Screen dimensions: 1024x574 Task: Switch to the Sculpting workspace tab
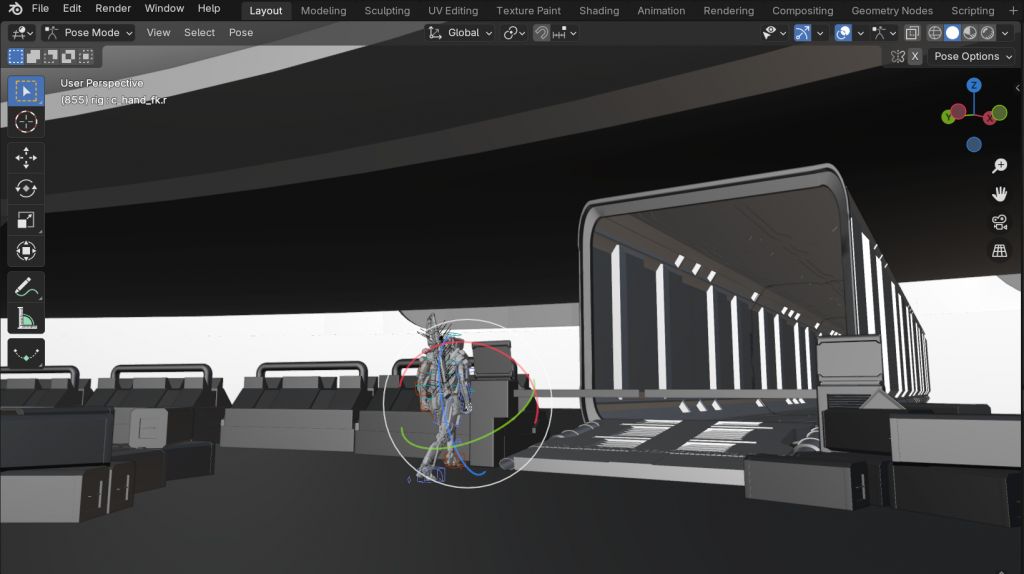tap(387, 11)
